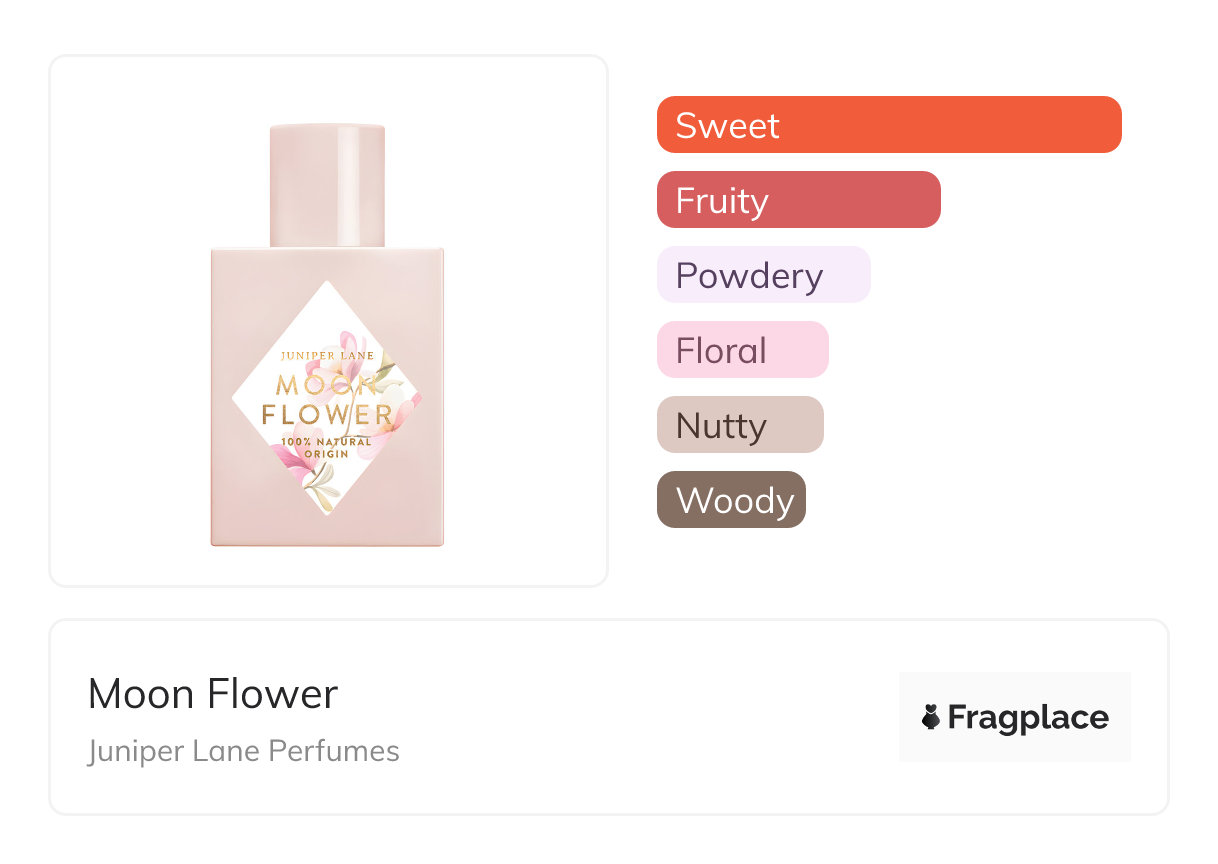Click the perfume bottle cap

tap(327, 184)
